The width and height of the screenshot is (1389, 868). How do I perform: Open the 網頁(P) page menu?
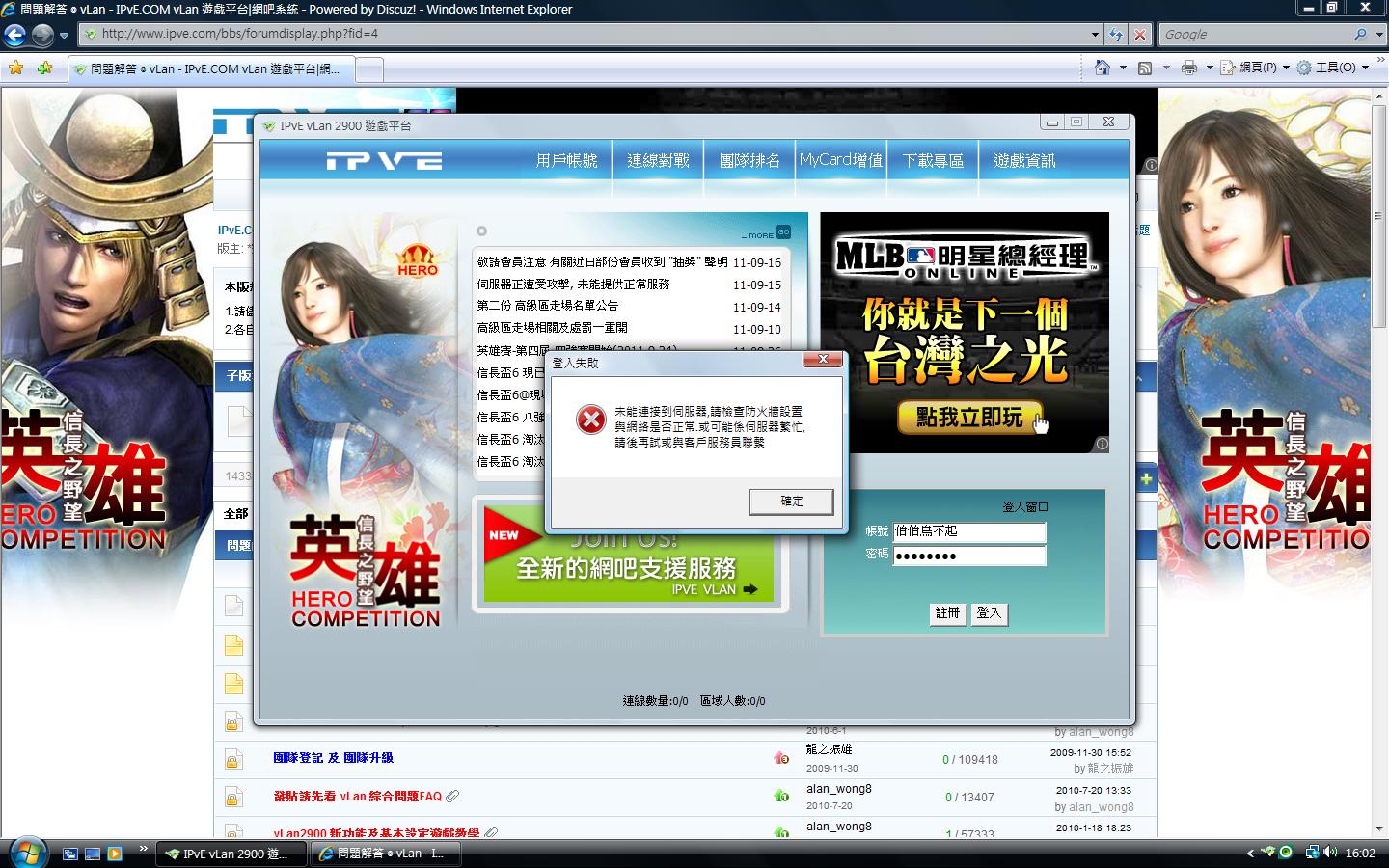(1255, 68)
